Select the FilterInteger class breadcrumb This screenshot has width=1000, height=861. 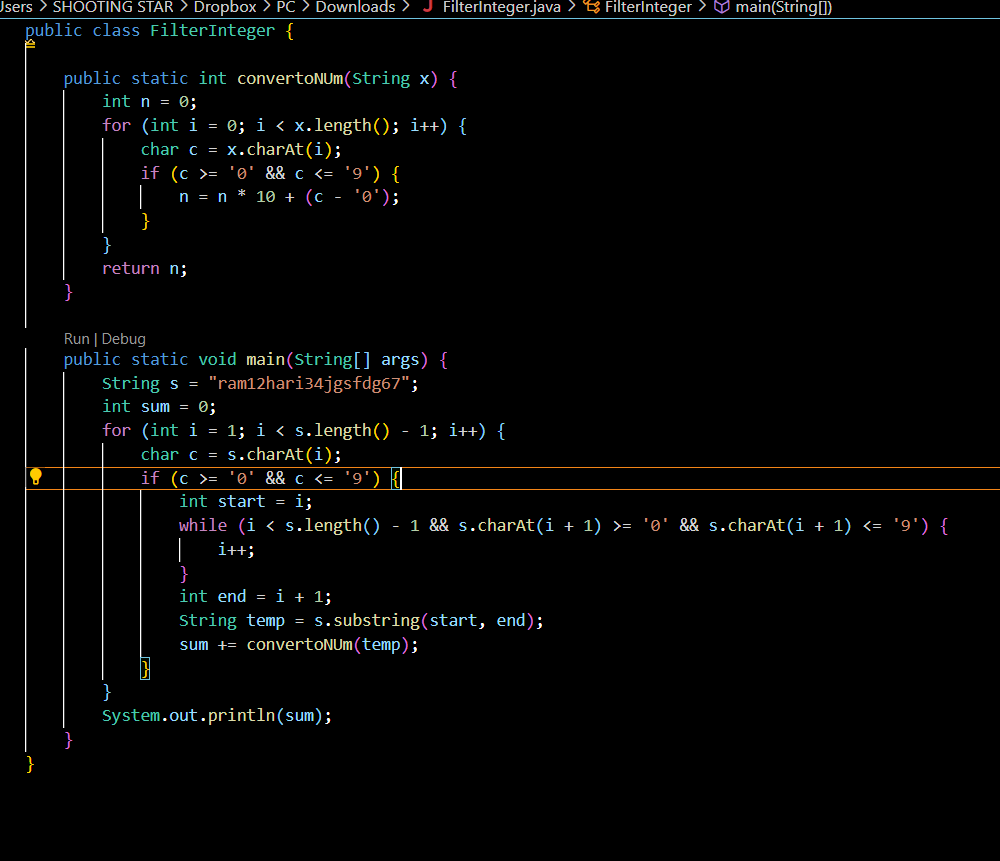tap(648, 7)
